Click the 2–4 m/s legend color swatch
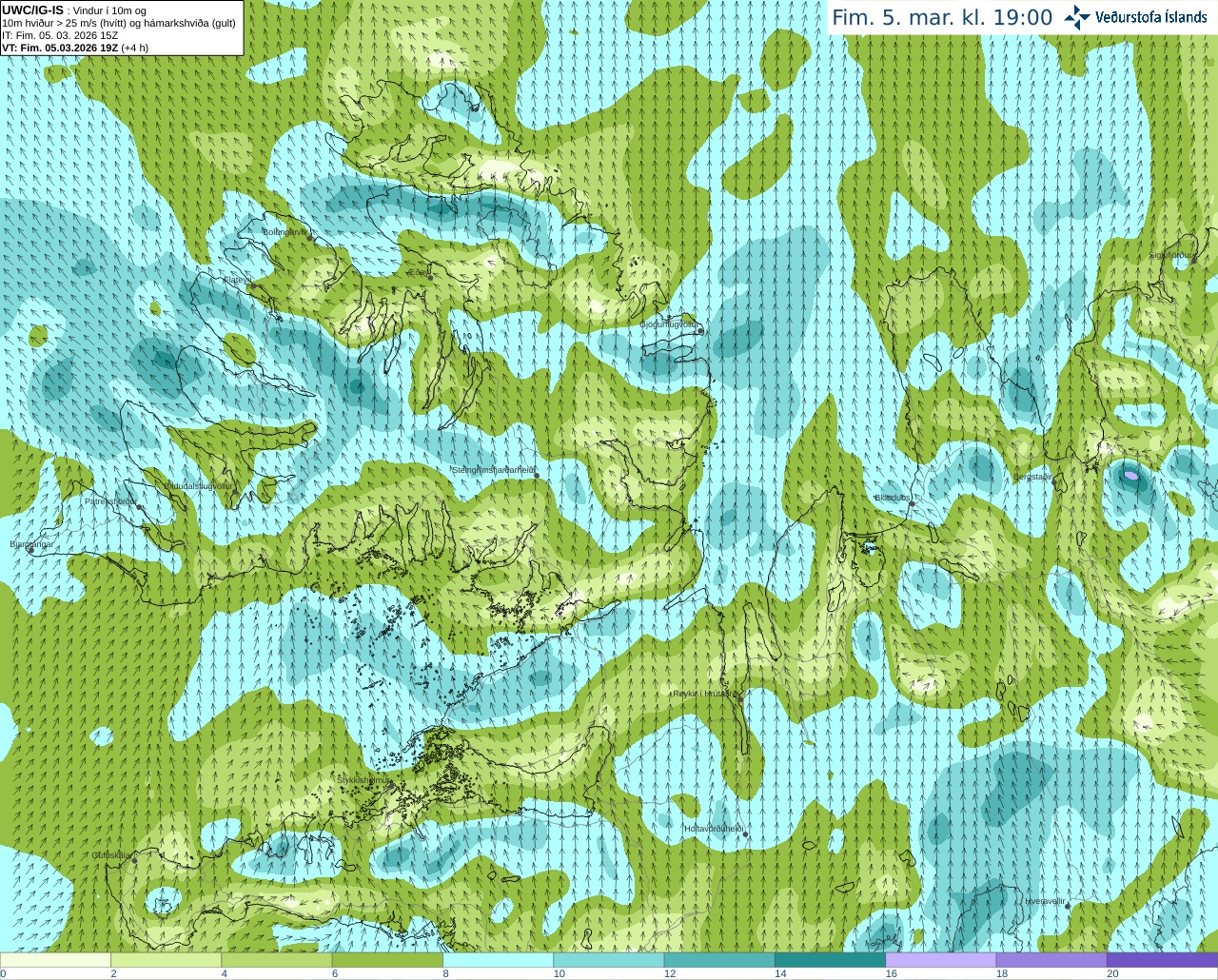Screen dimensions: 1218x980 pos(167,960)
